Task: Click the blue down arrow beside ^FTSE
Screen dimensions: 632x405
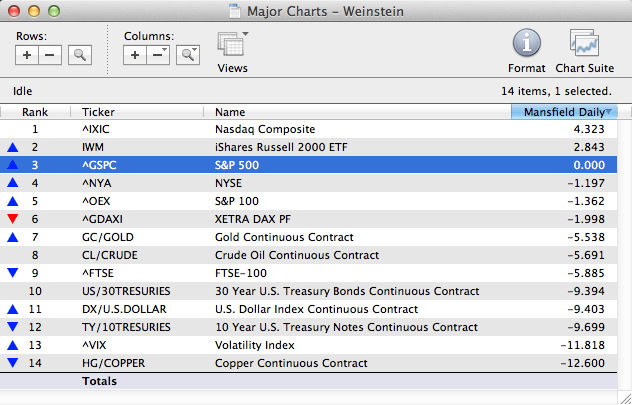Action: (x=12, y=273)
